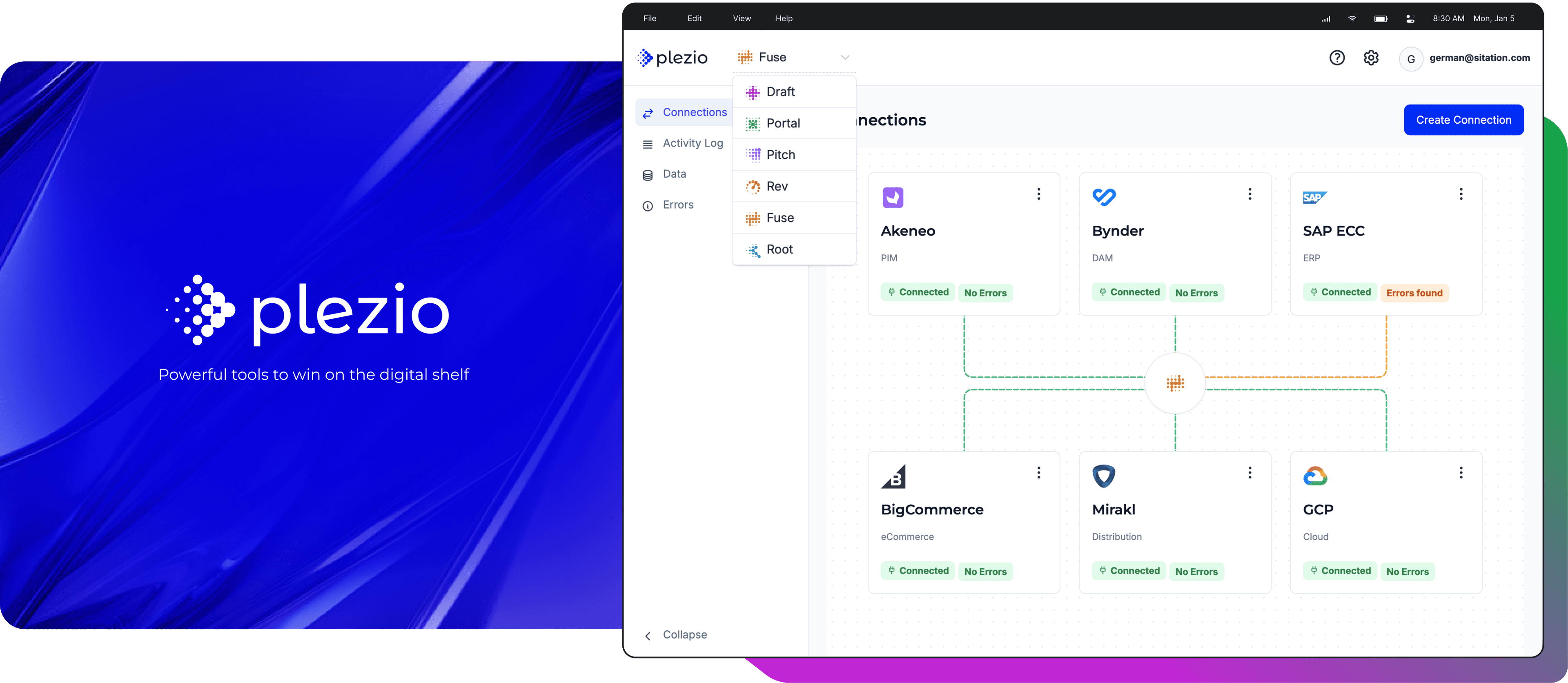Click the Mirakl Distribution label
The image size is (1568, 683).
pyautogui.click(x=1116, y=537)
